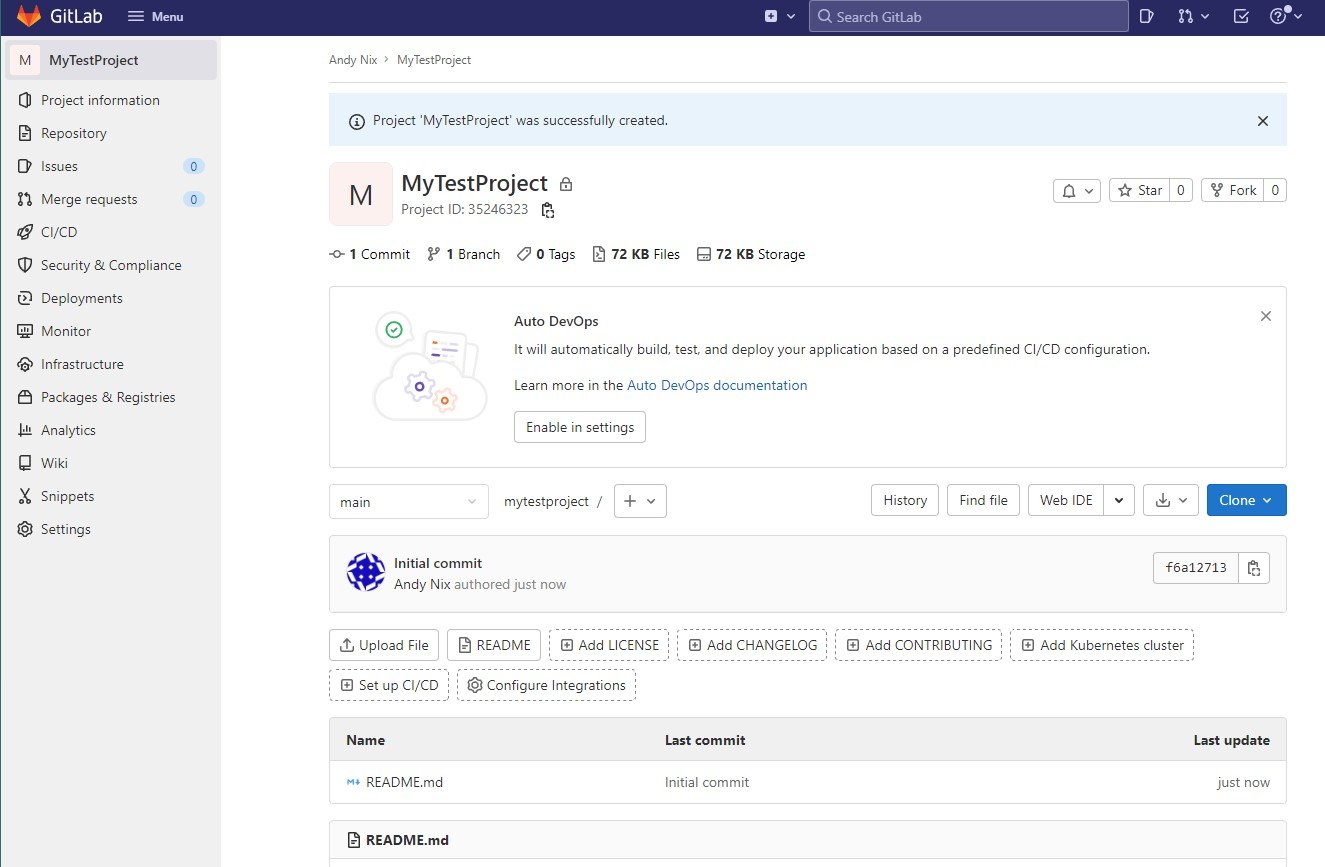Copy the commit SHA f6a12713
This screenshot has width=1325, height=867.
(1254, 569)
